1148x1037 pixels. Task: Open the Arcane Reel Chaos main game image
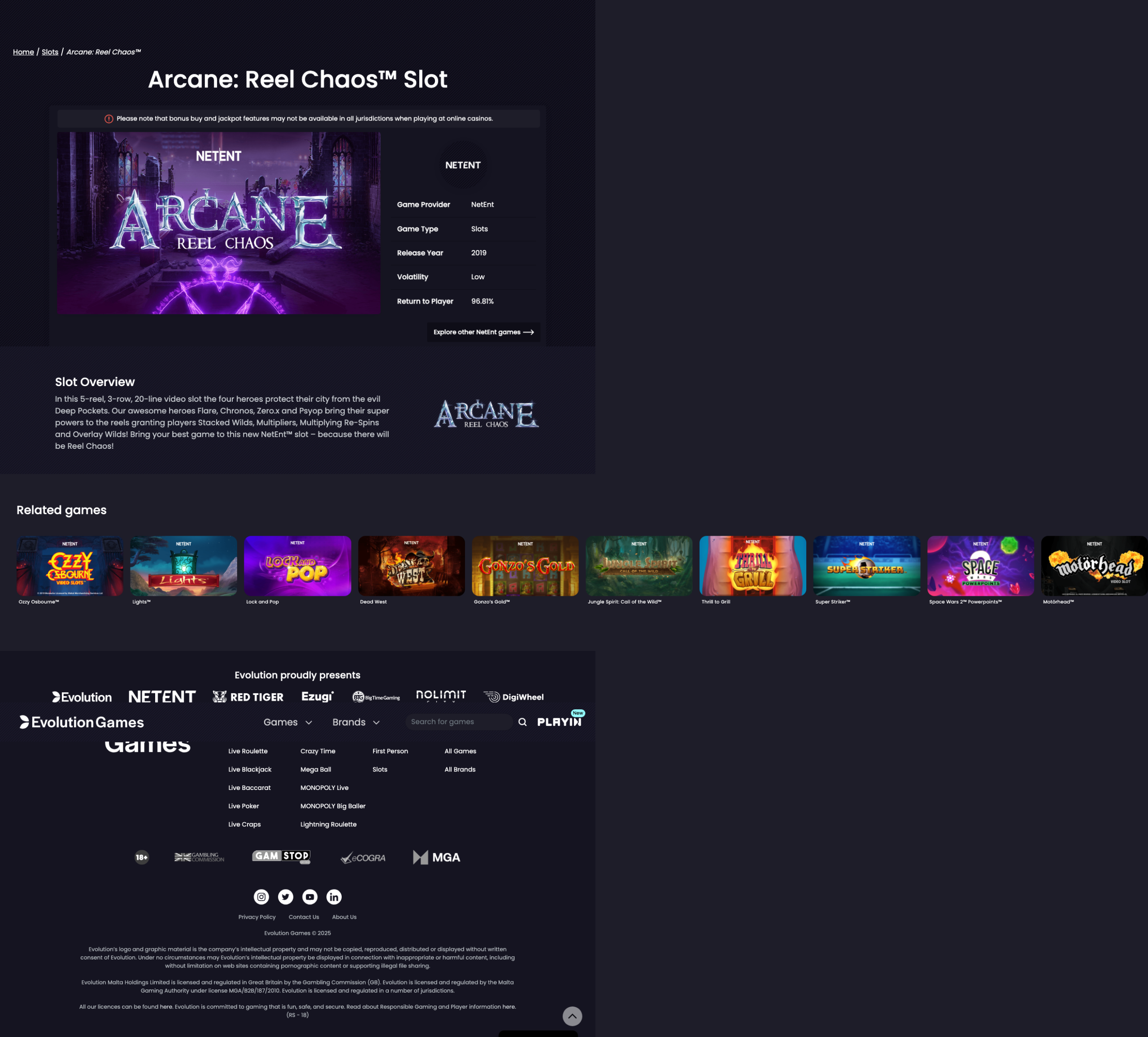tap(219, 223)
